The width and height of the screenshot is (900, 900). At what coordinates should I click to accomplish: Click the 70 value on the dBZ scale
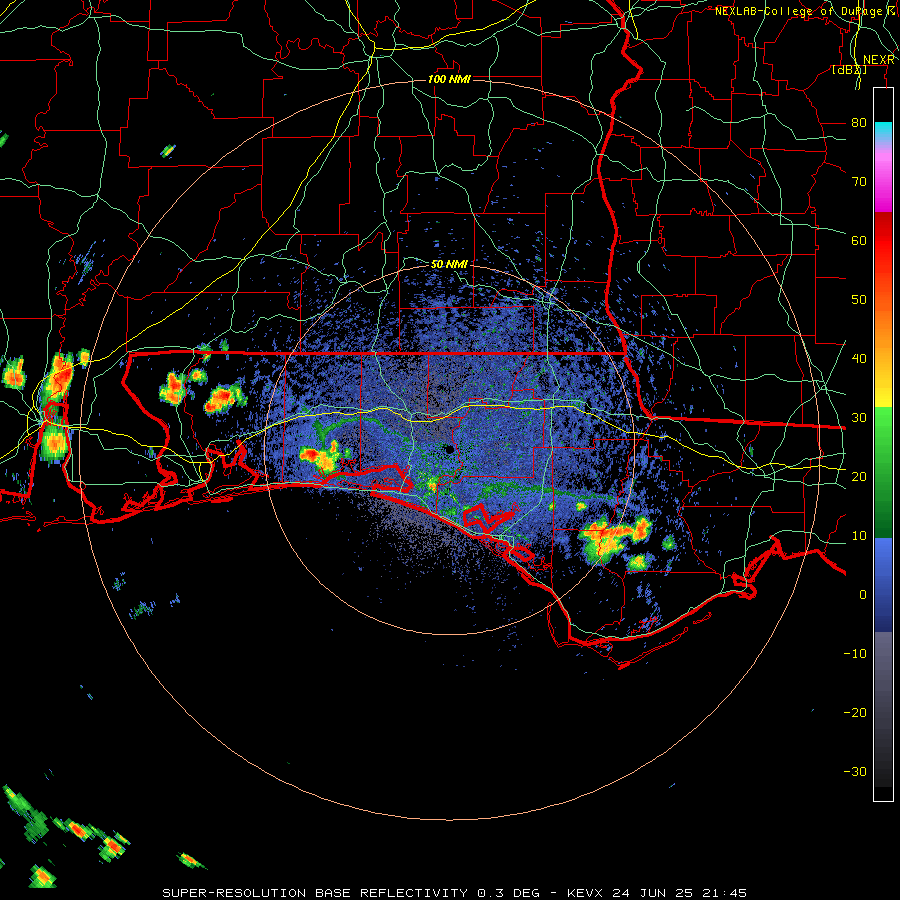pyautogui.click(x=859, y=182)
